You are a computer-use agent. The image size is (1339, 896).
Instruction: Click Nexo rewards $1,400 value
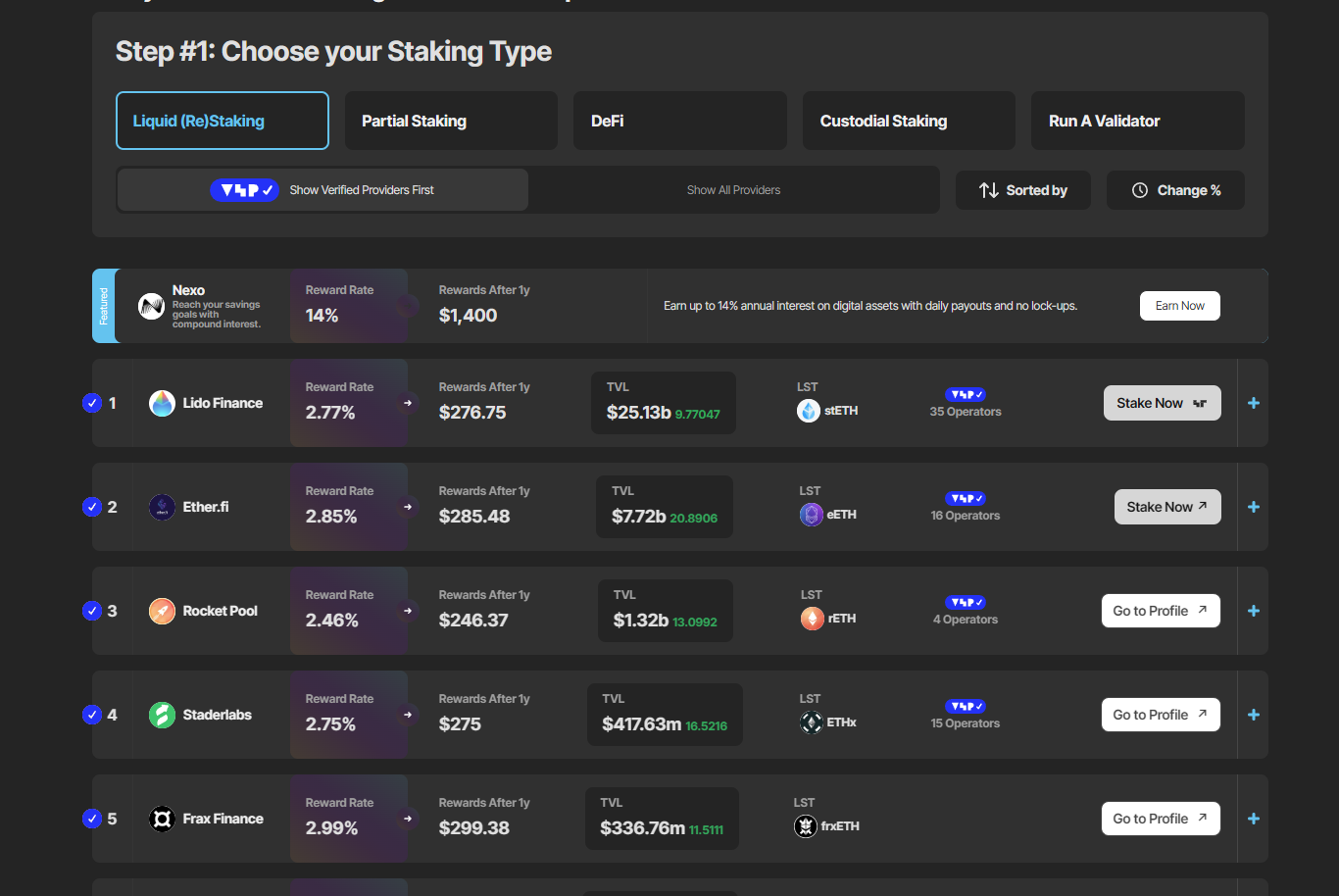468,316
